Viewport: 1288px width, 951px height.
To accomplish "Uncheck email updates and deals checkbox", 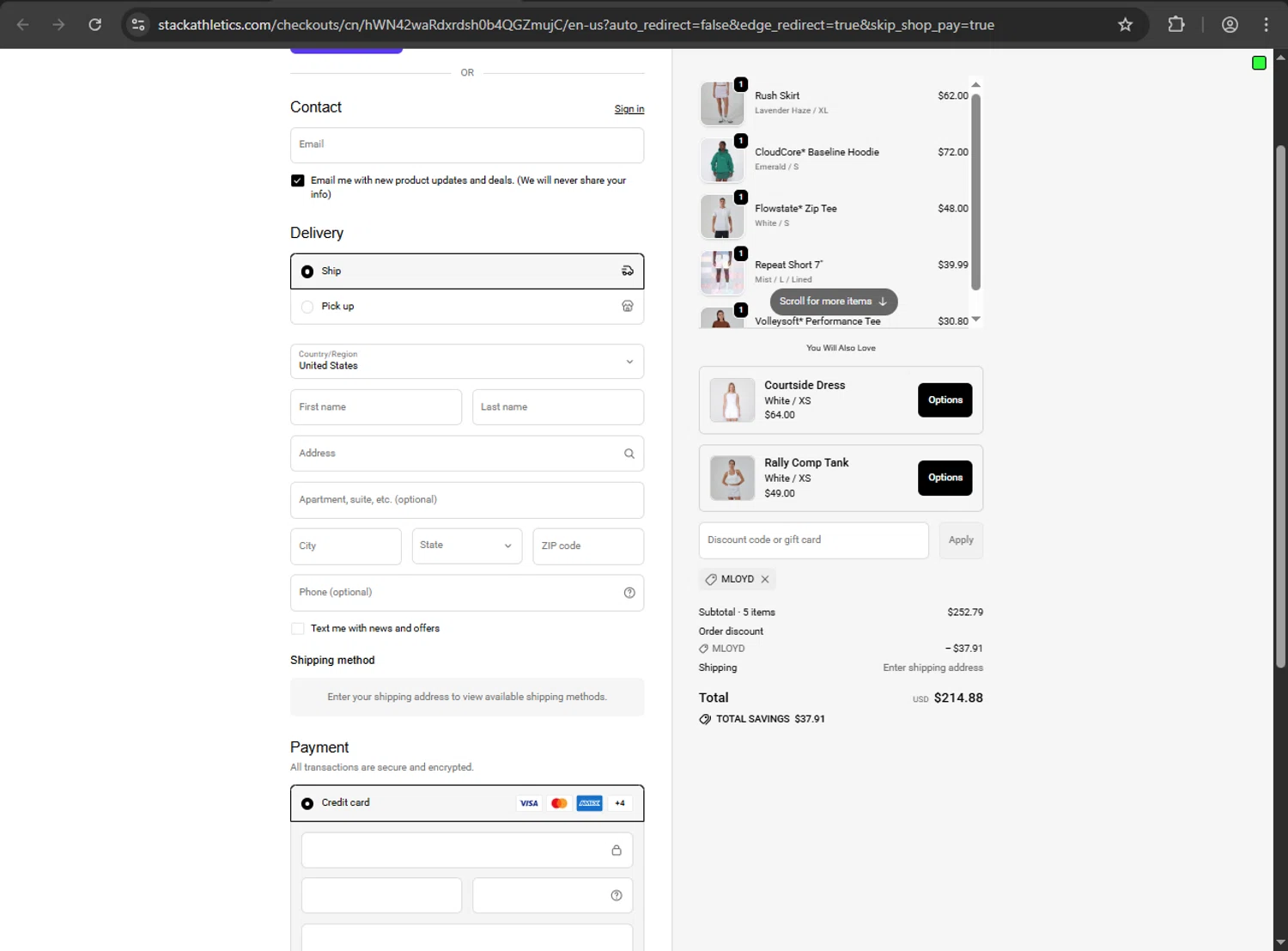I will pos(298,180).
